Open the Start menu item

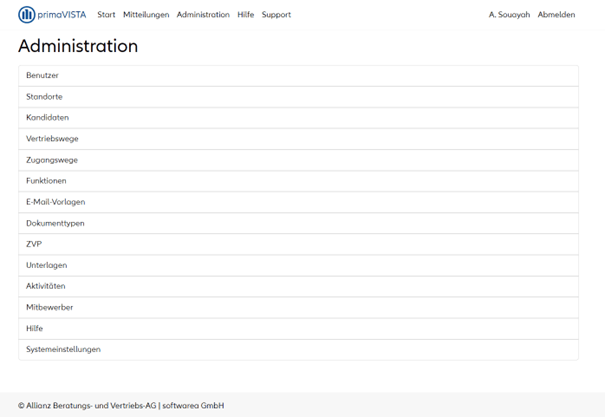pos(106,15)
